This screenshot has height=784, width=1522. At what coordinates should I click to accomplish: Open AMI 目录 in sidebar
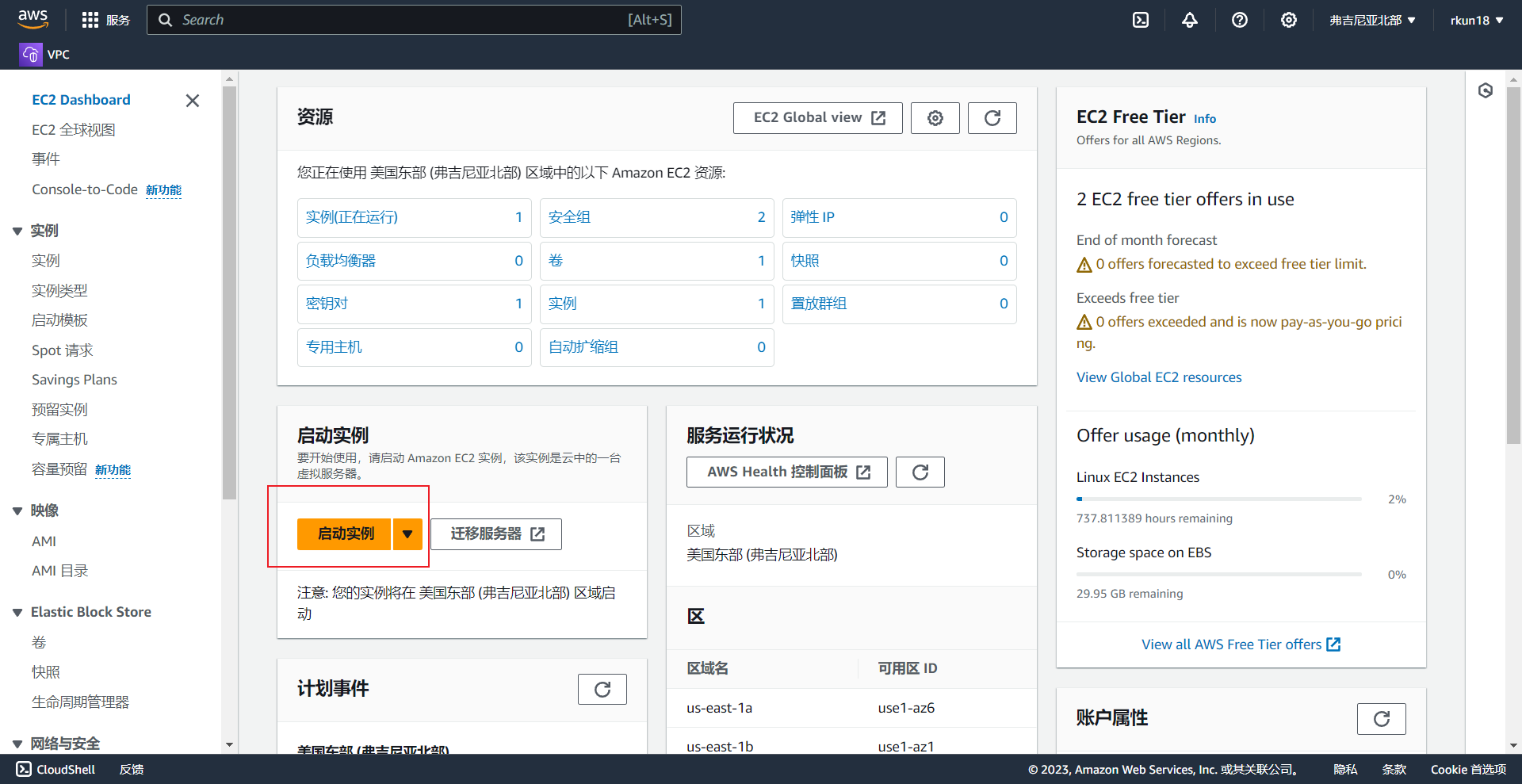click(x=60, y=571)
